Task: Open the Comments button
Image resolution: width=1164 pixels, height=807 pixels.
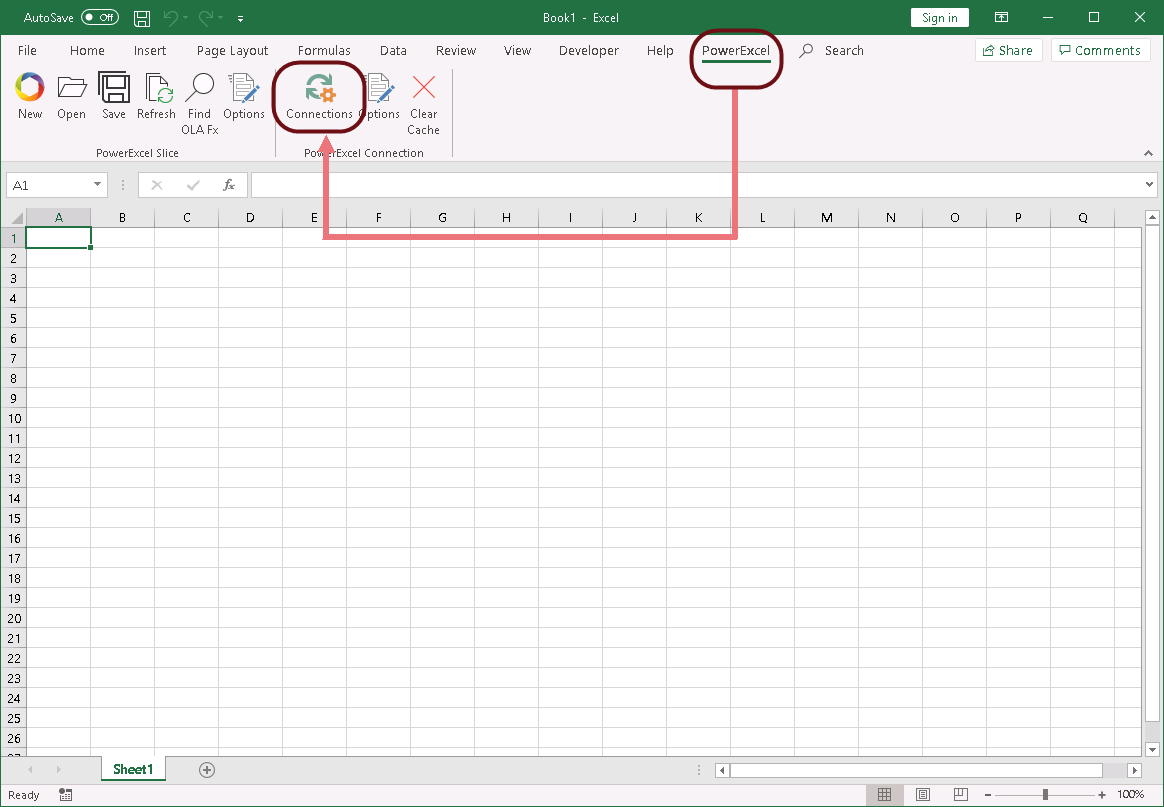Action: point(1100,50)
